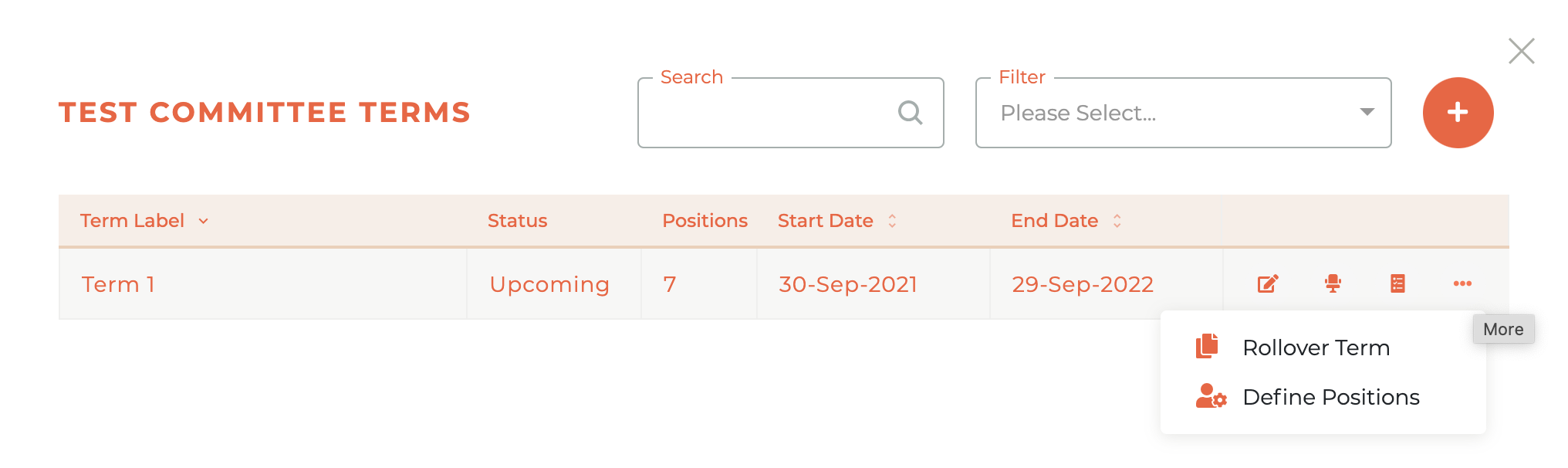Click the Status column header
Screen dimensions: 1568x468
pyautogui.click(x=517, y=221)
